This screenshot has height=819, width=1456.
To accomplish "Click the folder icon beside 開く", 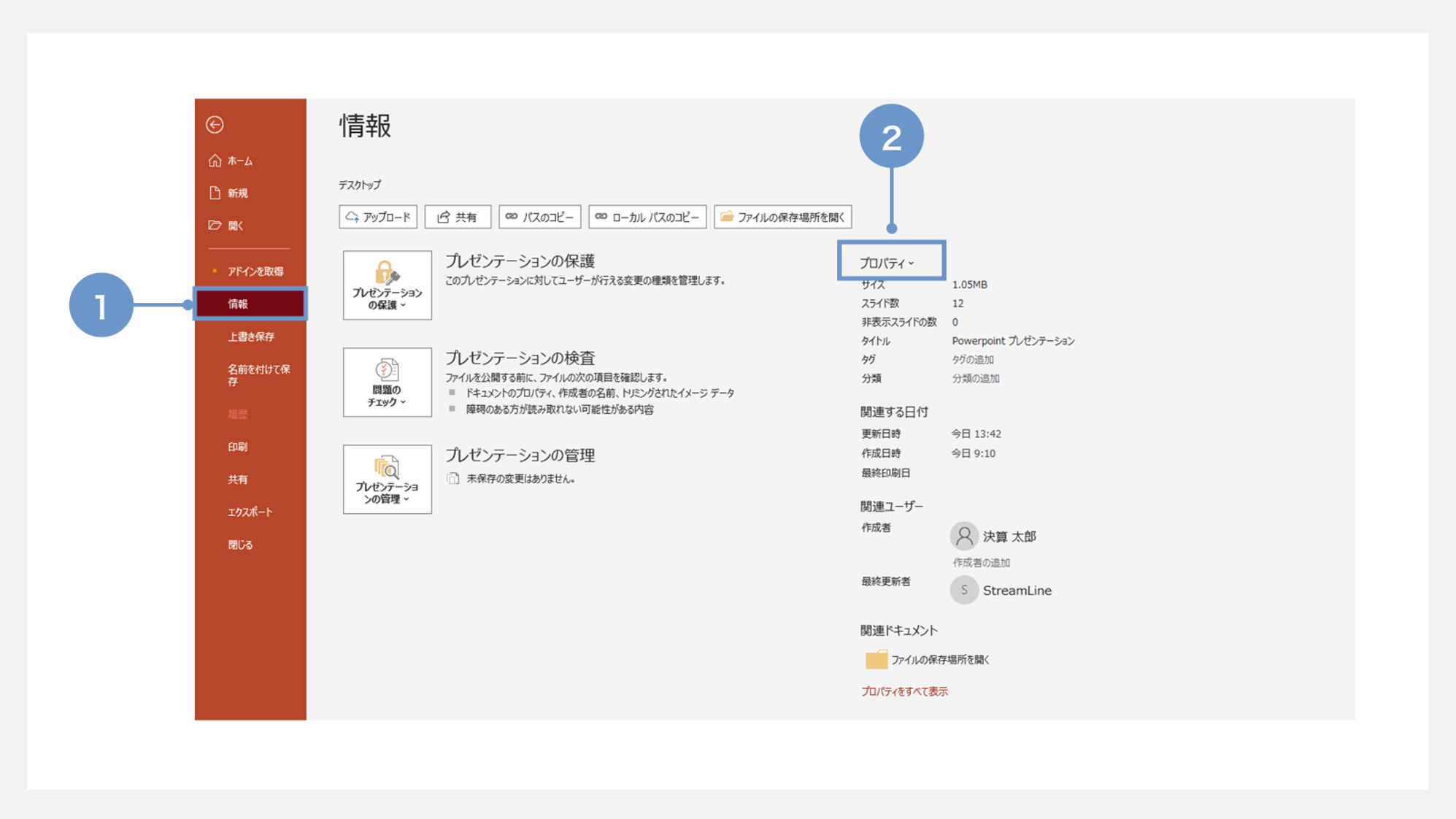I will point(215,225).
